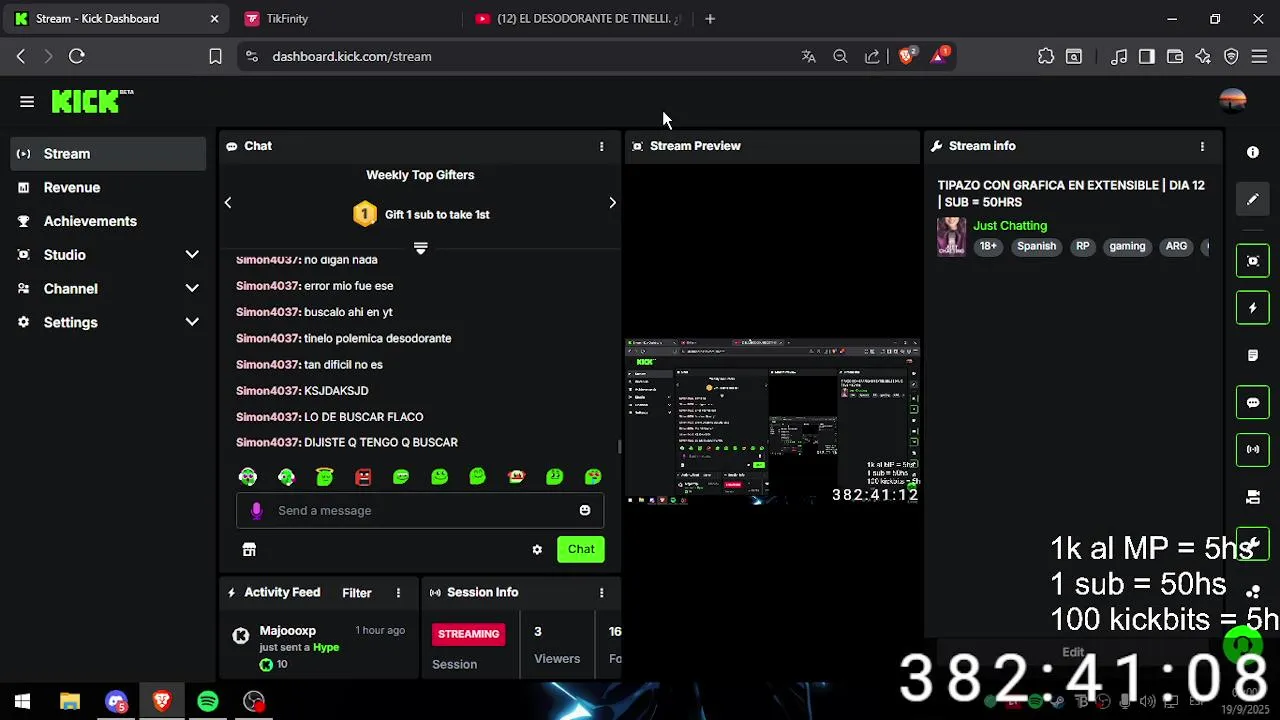Toggle the notes widget in right sidebar
Image resolution: width=1280 pixels, height=720 pixels.
pyautogui.click(x=1253, y=355)
